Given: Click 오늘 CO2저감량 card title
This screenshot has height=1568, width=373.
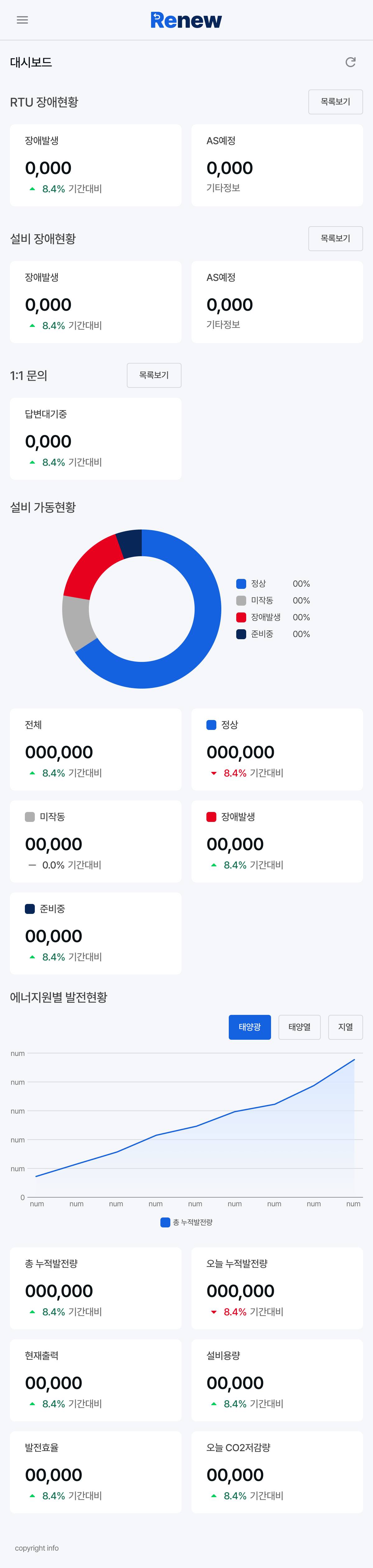Looking at the screenshot, I should coord(238,1447).
